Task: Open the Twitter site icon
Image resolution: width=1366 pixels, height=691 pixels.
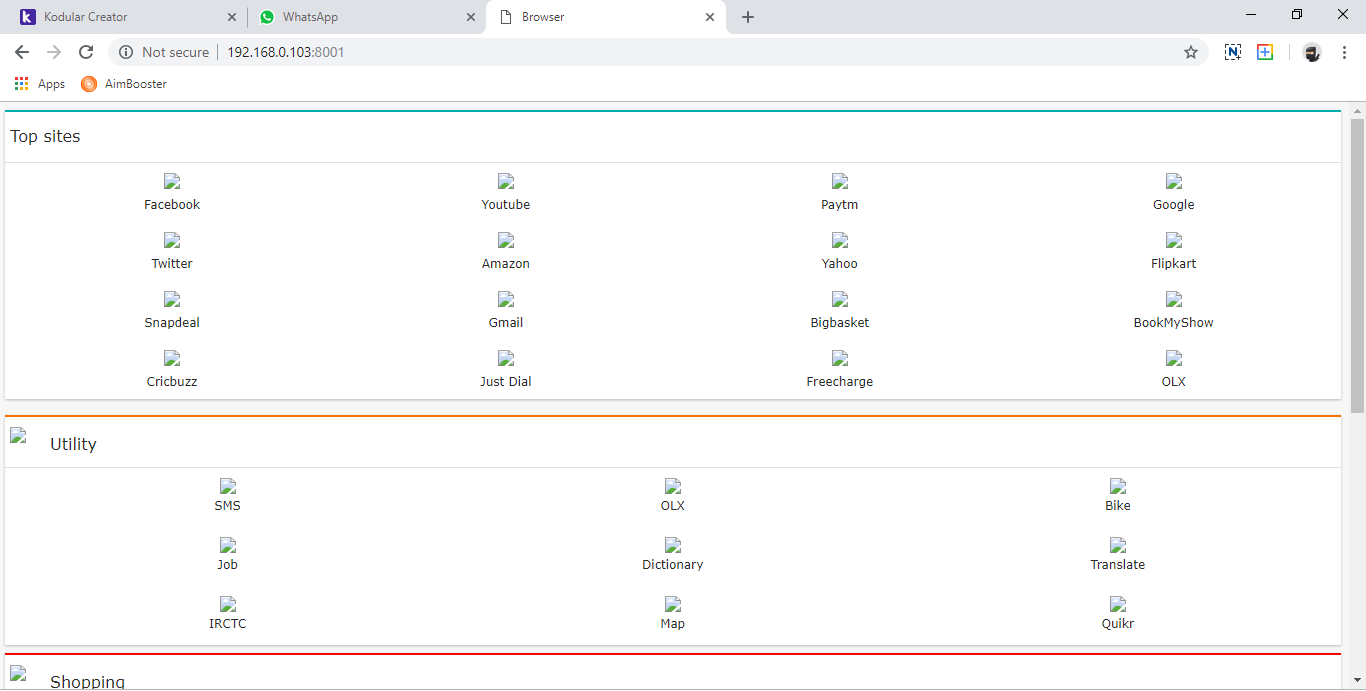Action: point(172,240)
